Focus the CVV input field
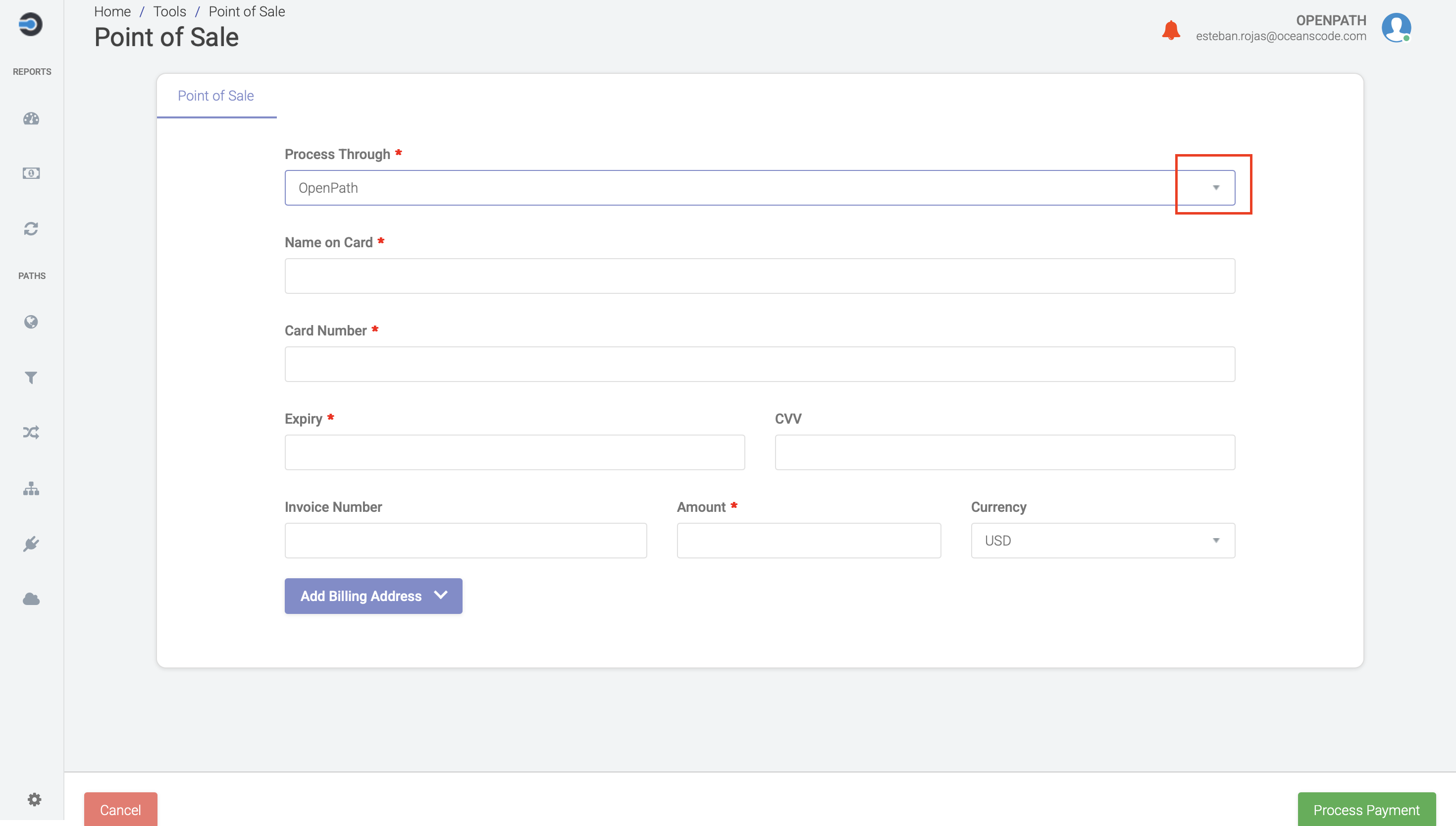 1005,453
